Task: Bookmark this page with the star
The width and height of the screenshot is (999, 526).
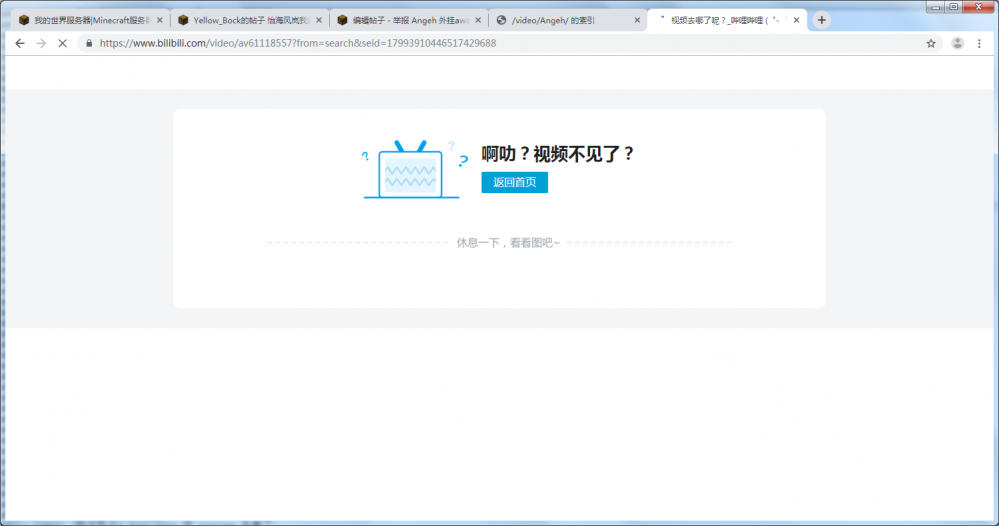Action: pyautogui.click(x=931, y=43)
